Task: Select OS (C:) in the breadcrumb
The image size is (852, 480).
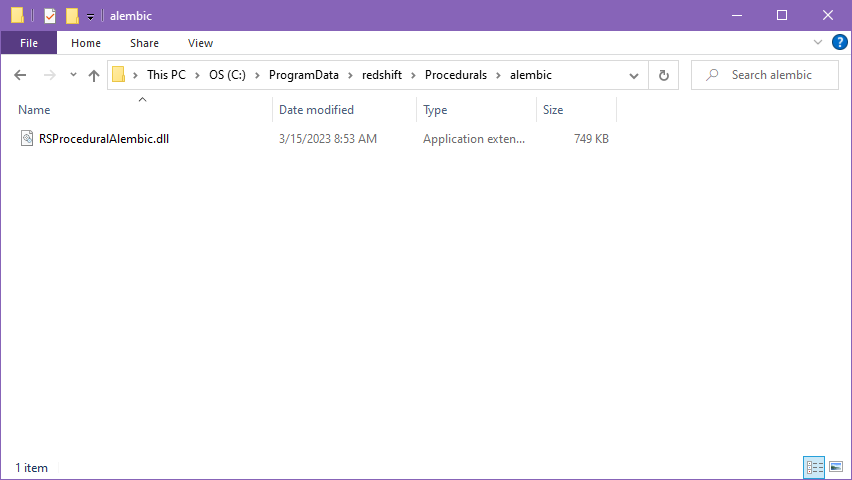Action: [227, 75]
